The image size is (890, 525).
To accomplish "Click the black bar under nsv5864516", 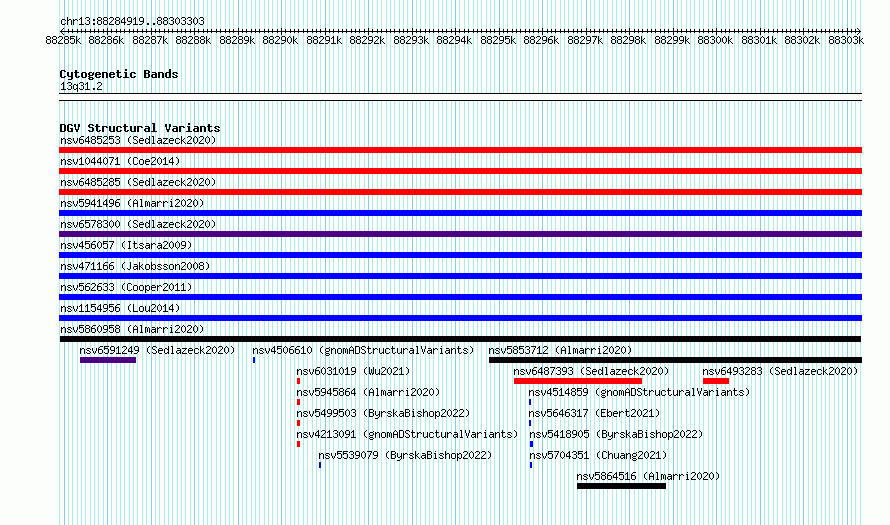I will tap(622, 486).
